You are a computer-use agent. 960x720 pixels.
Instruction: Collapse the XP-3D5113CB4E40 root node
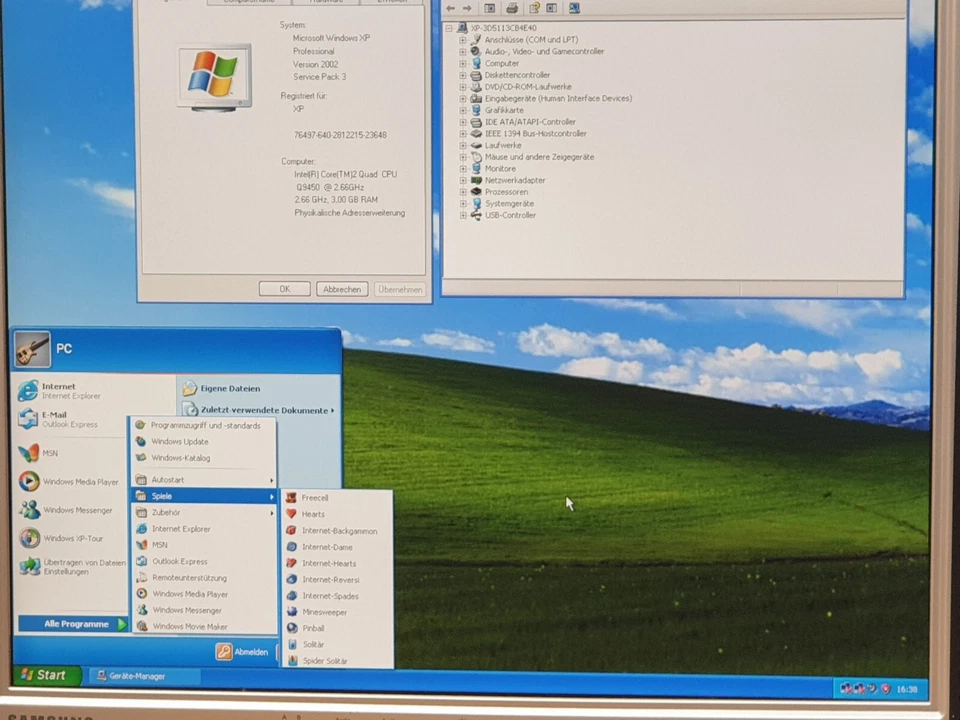pos(448,27)
